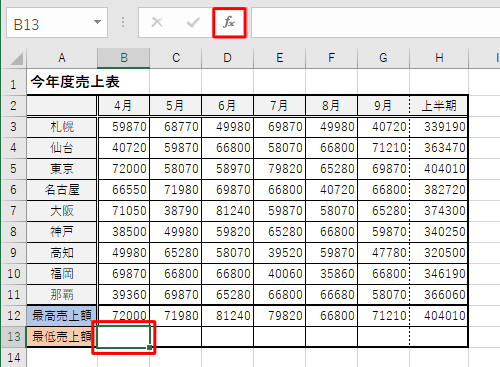Cancel entry with the X icon
The image size is (500, 367).
[157, 23]
